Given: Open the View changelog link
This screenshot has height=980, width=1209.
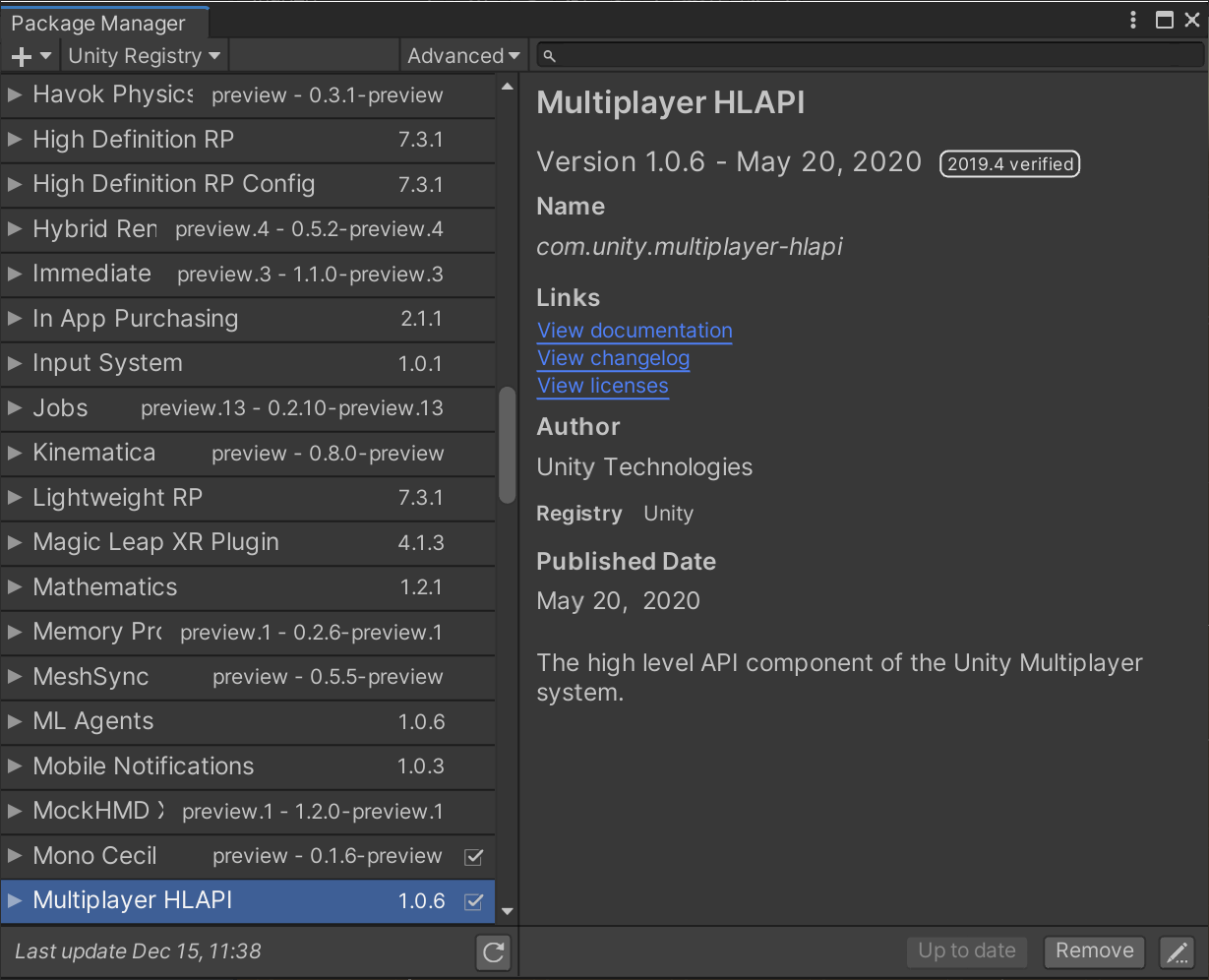Looking at the screenshot, I should tap(614, 358).
